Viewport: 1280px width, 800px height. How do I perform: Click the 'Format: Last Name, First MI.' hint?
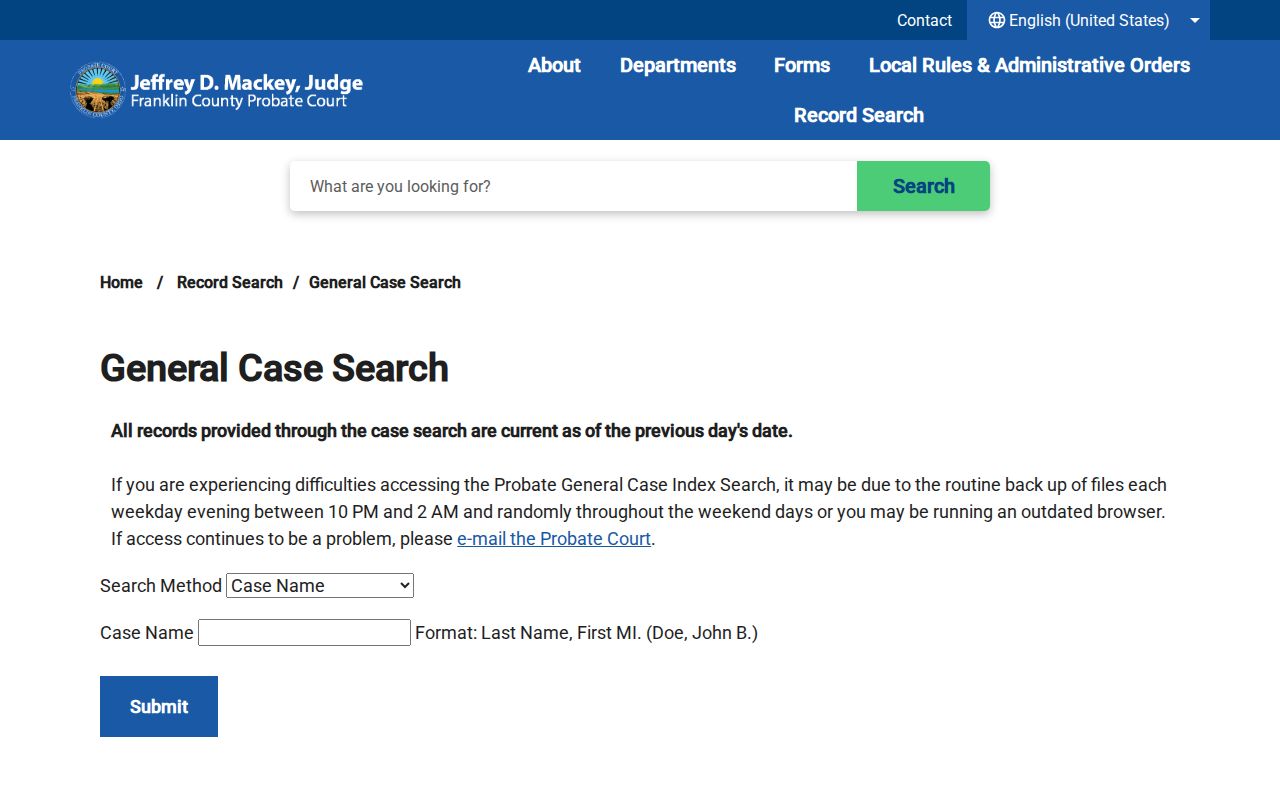pyautogui.click(x=586, y=633)
